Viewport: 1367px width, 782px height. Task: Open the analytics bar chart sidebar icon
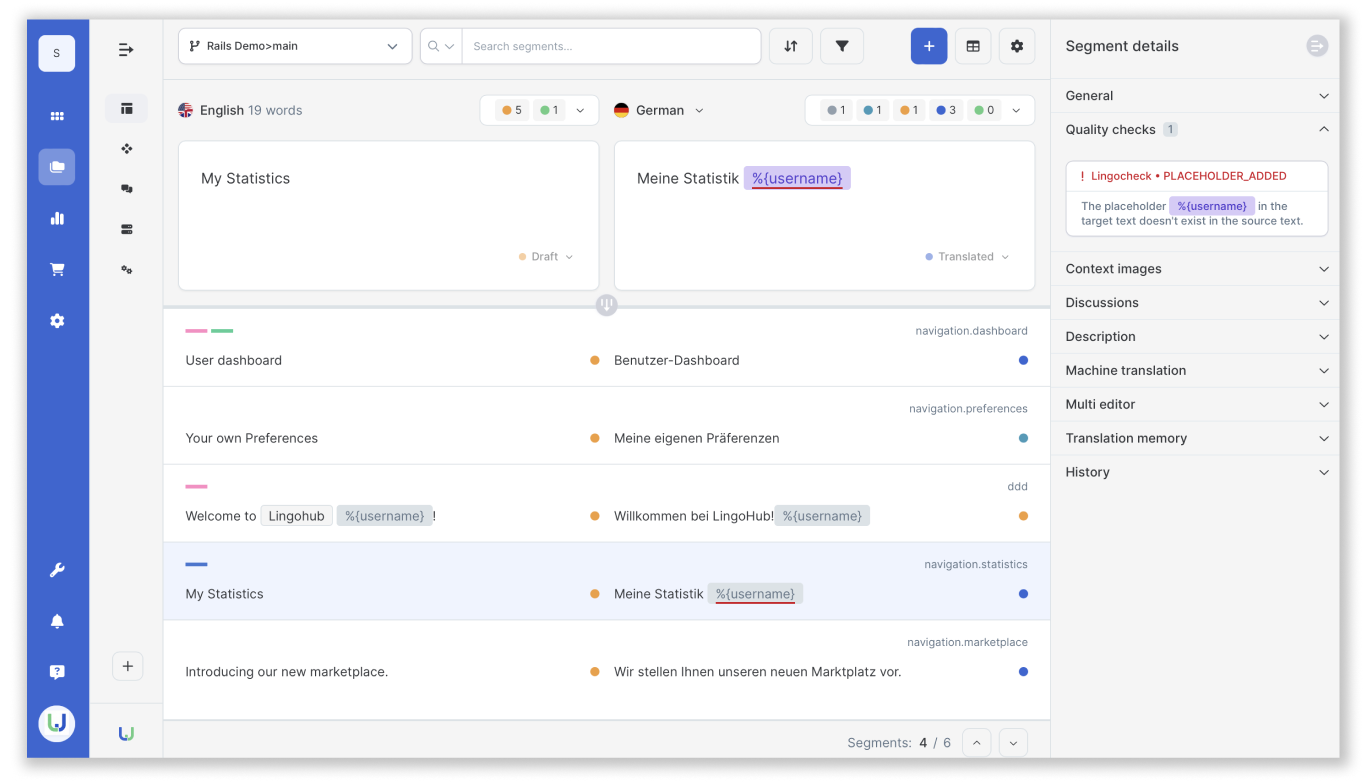(x=57, y=218)
